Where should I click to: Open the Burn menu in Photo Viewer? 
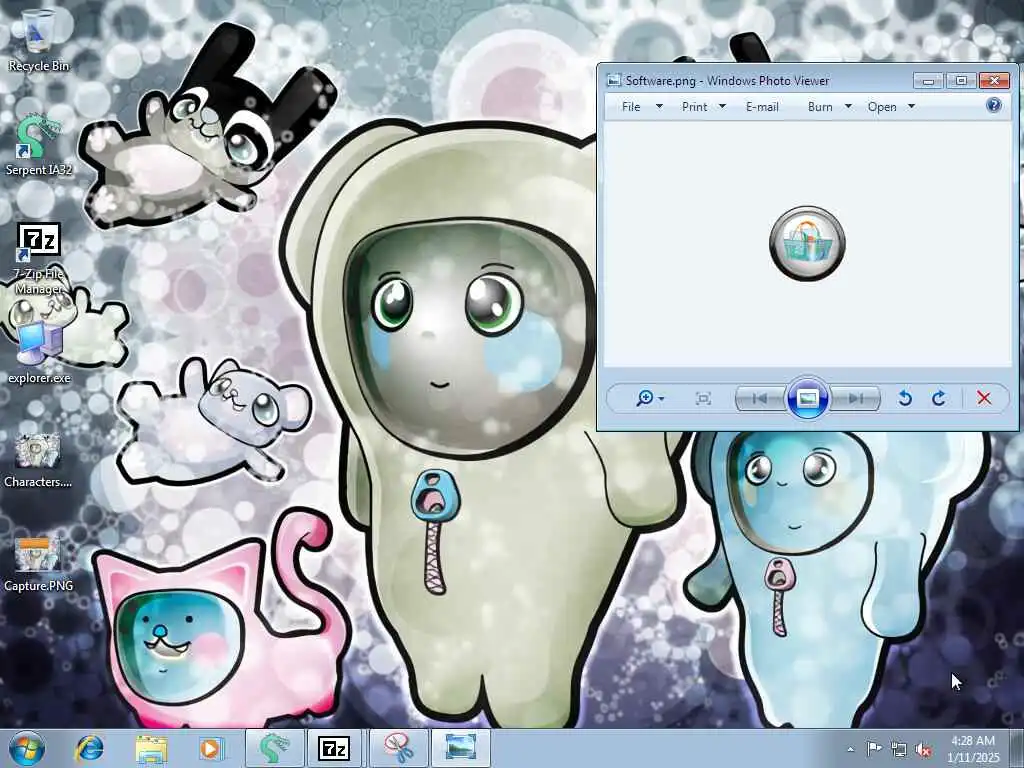(x=820, y=106)
